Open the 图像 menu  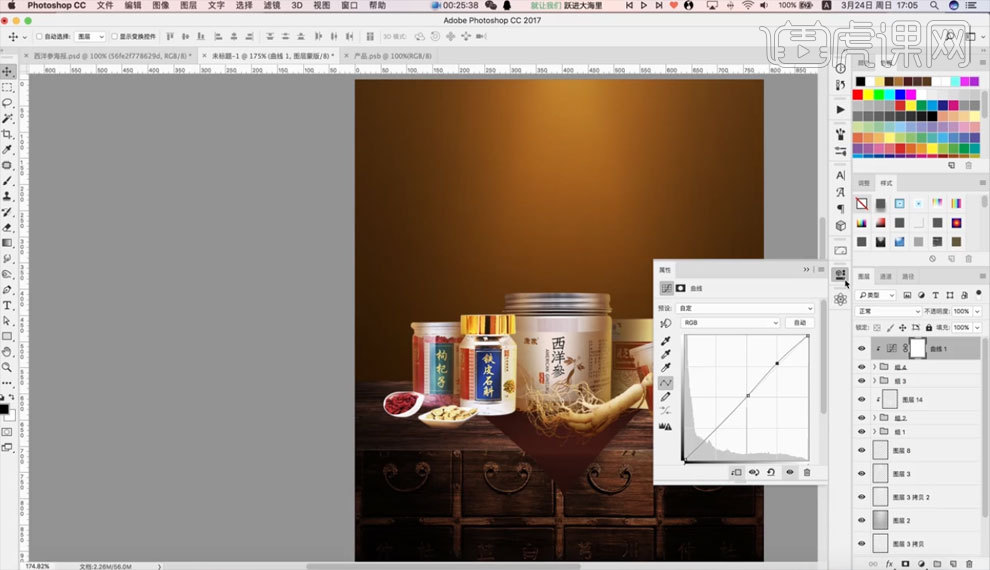[x=160, y=5]
